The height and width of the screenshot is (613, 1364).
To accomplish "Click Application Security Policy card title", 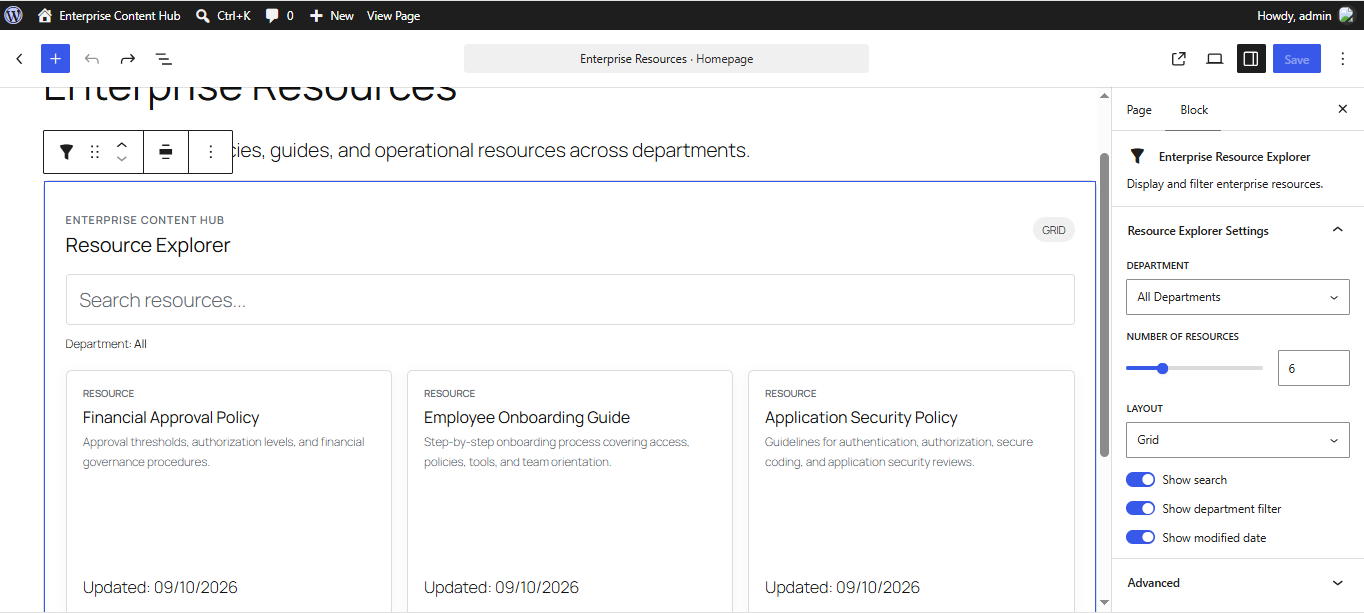I will click(x=861, y=418).
